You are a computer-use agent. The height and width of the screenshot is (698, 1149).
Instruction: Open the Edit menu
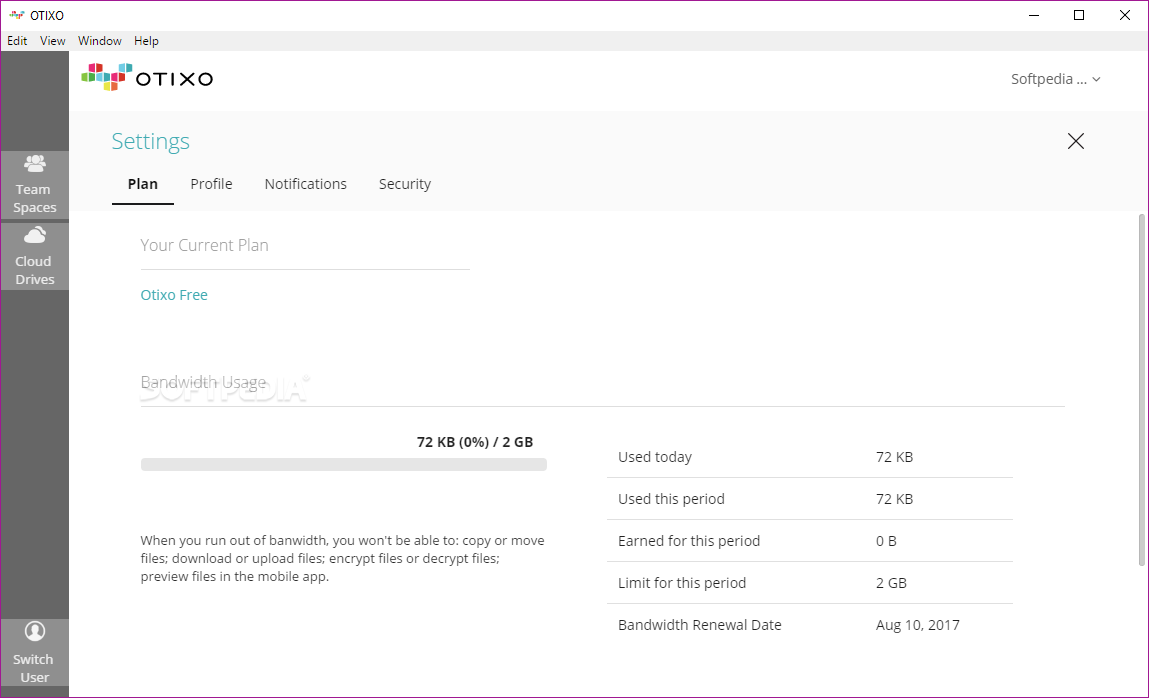[17, 41]
